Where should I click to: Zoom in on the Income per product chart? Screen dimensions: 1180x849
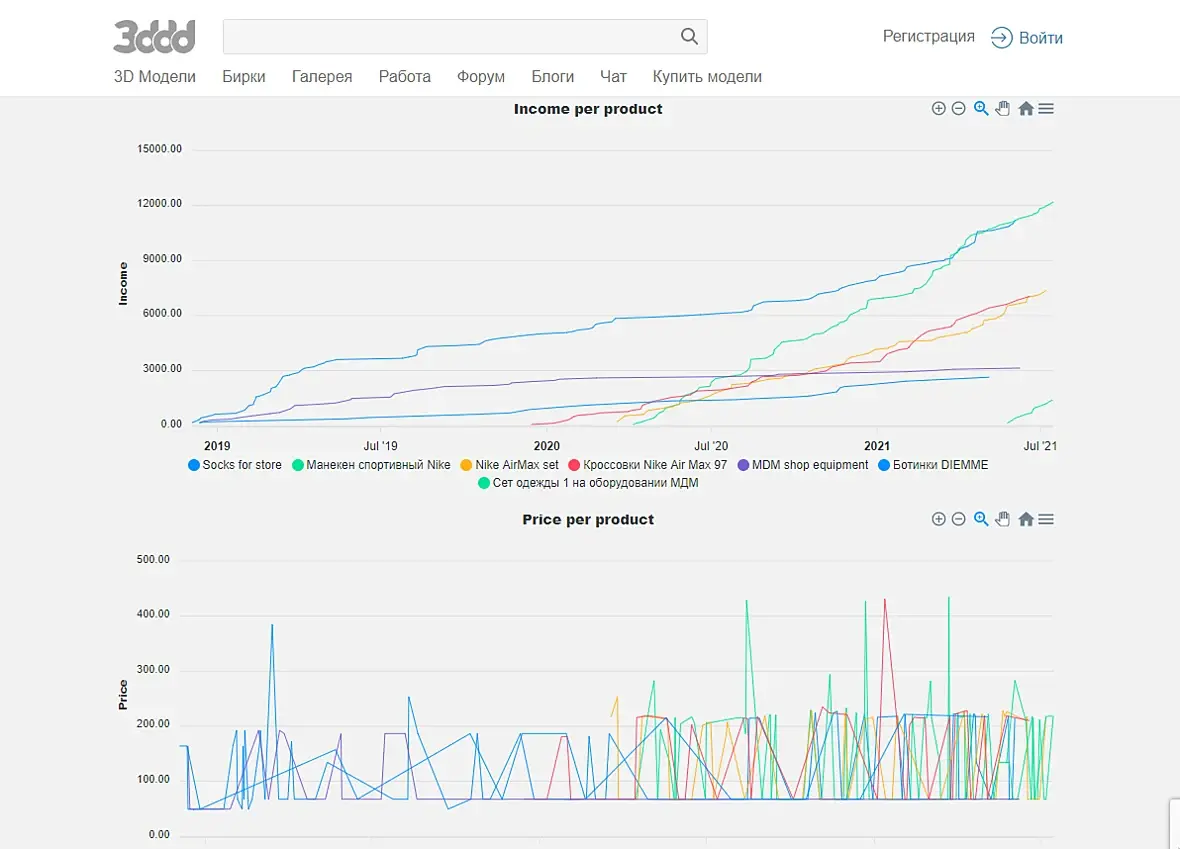tap(938, 109)
